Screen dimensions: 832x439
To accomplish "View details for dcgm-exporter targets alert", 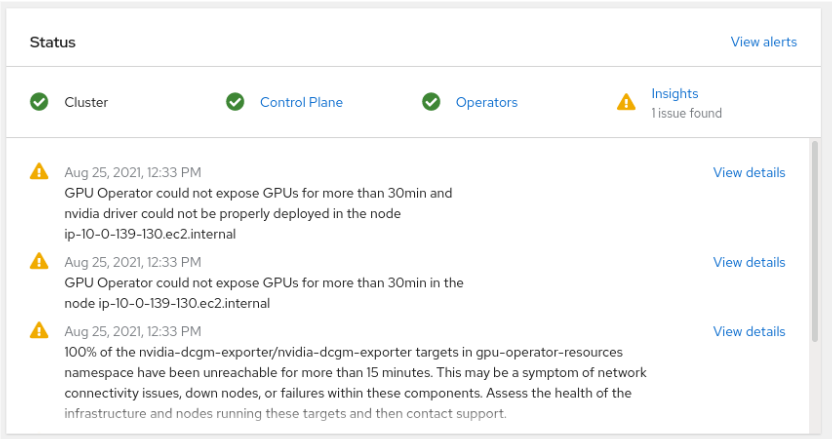I will tap(748, 331).
